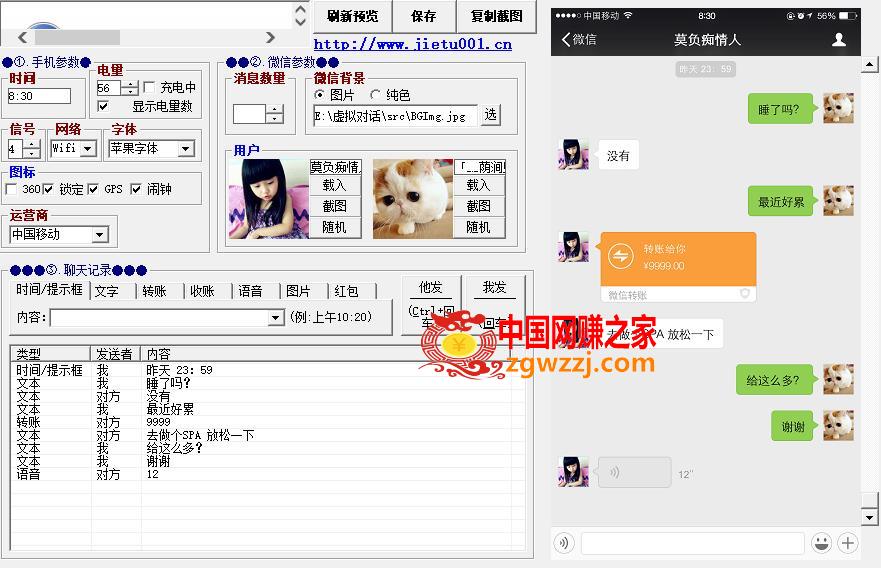Click the 他发 button

point(431,303)
